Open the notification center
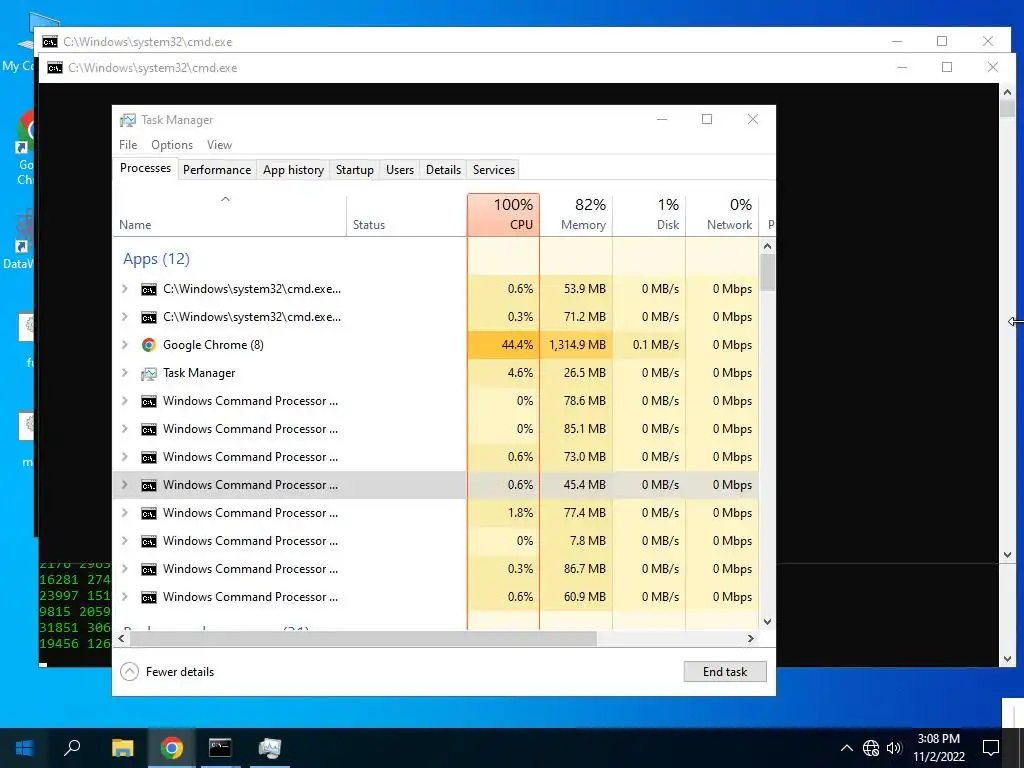 pos(991,748)
